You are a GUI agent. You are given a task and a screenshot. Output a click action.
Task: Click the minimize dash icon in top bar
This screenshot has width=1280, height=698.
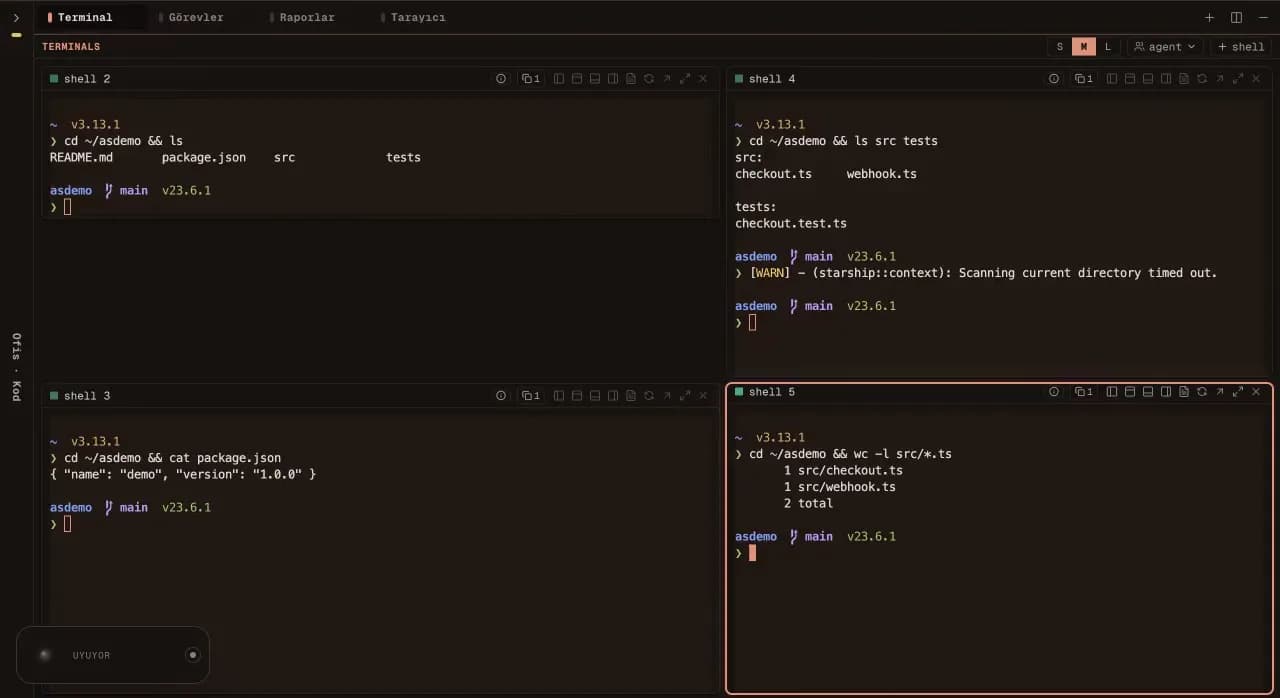(1262, 17)
